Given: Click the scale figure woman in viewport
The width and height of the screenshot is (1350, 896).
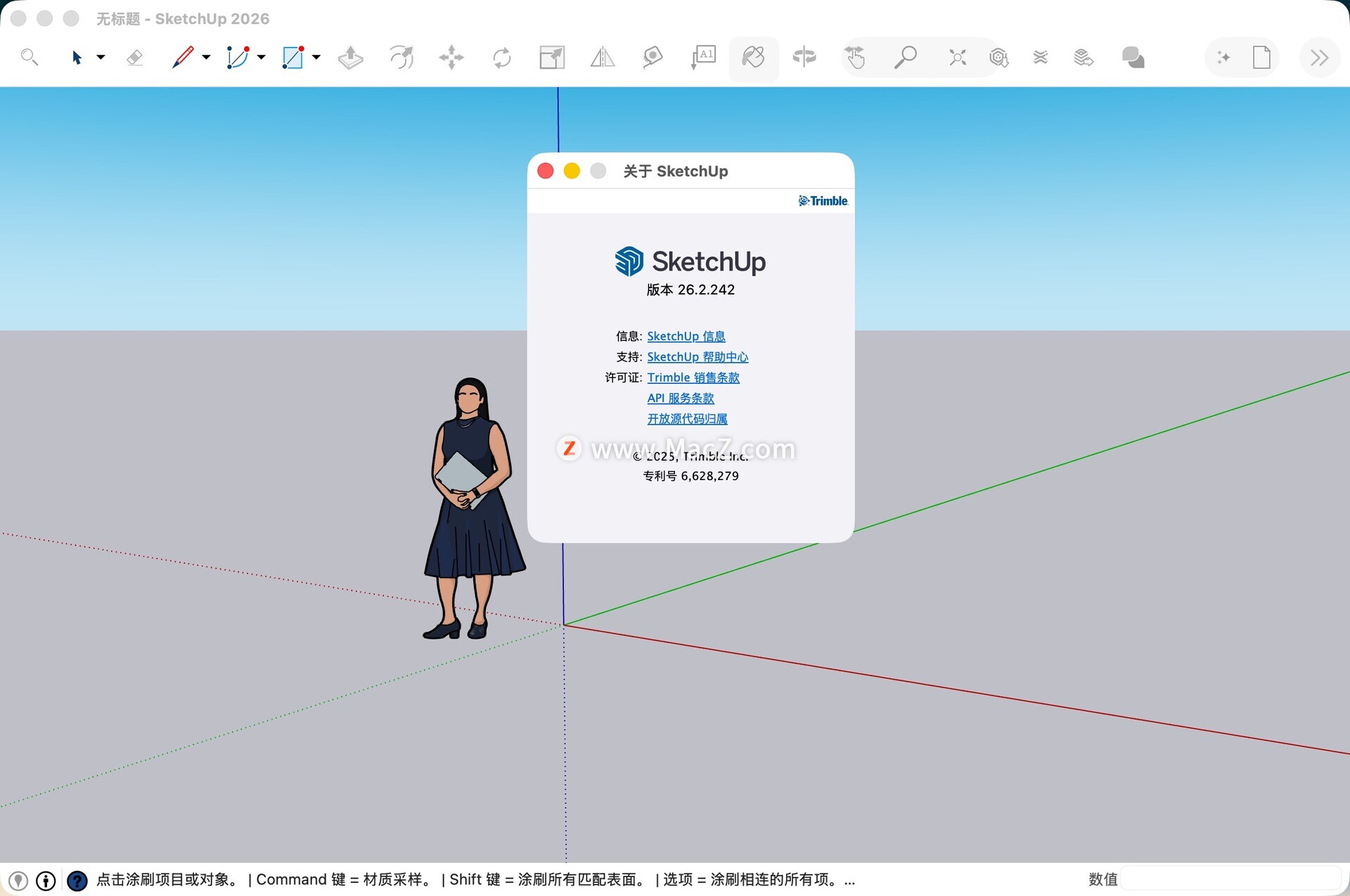Looking at the screenshot, I should 472,508.
